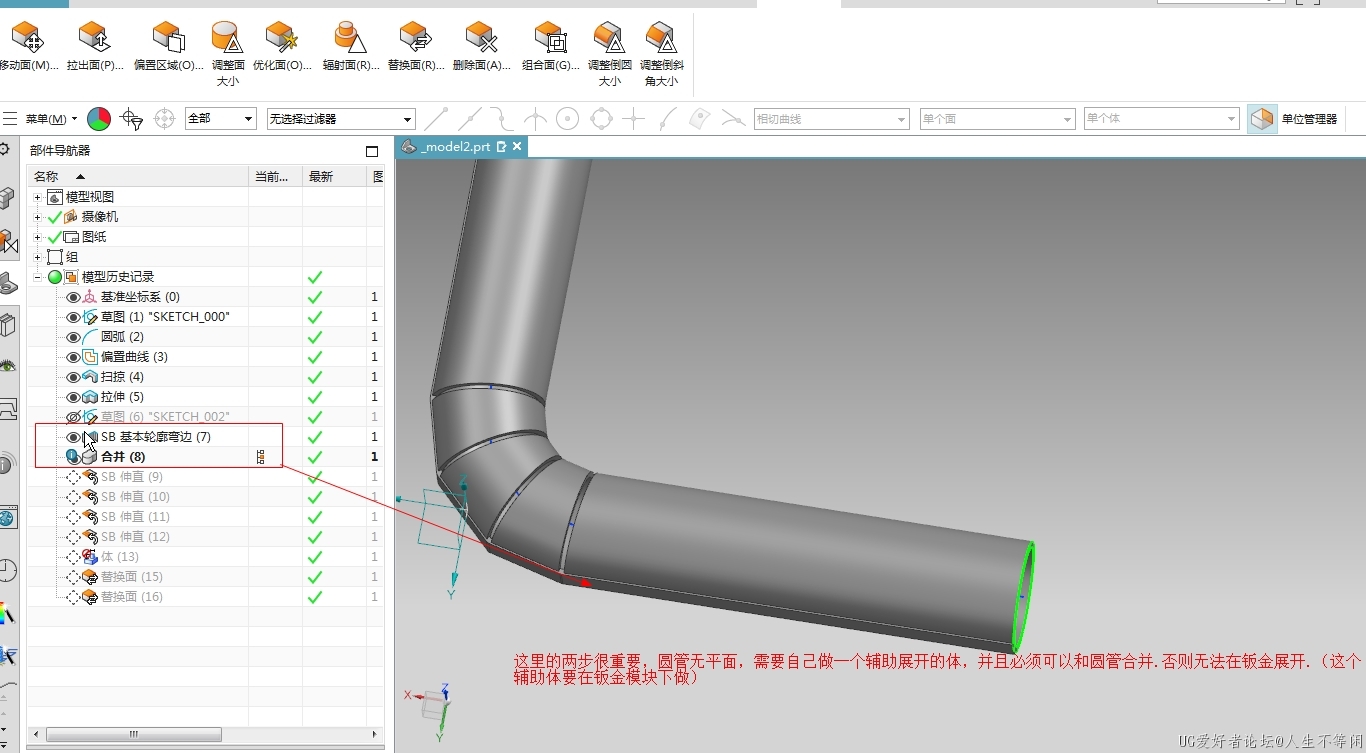
Task: Click the arc center snap circle icon
Action: pos(568,119)
